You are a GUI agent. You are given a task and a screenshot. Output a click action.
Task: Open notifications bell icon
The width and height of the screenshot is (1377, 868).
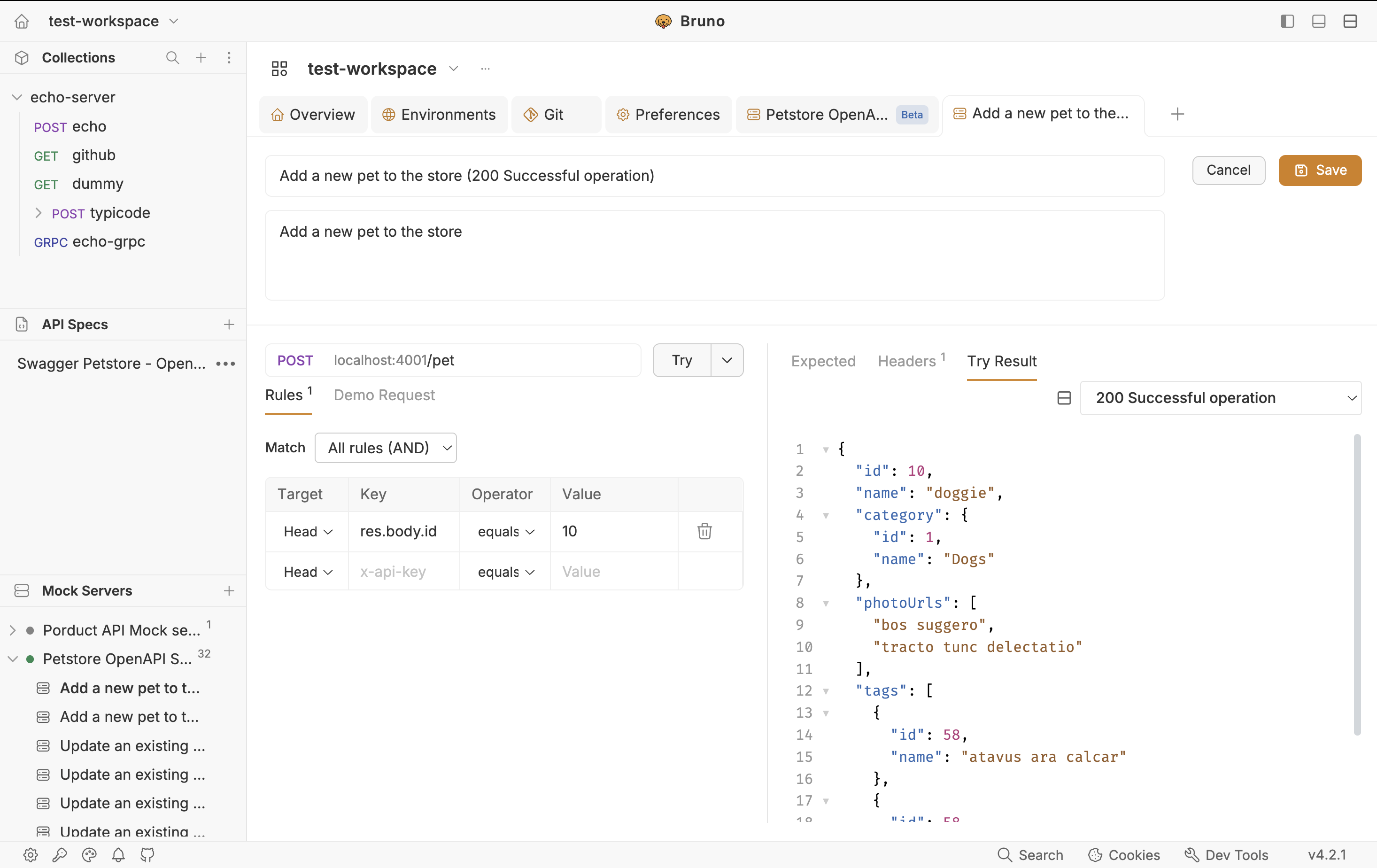[x=118, y=854]
